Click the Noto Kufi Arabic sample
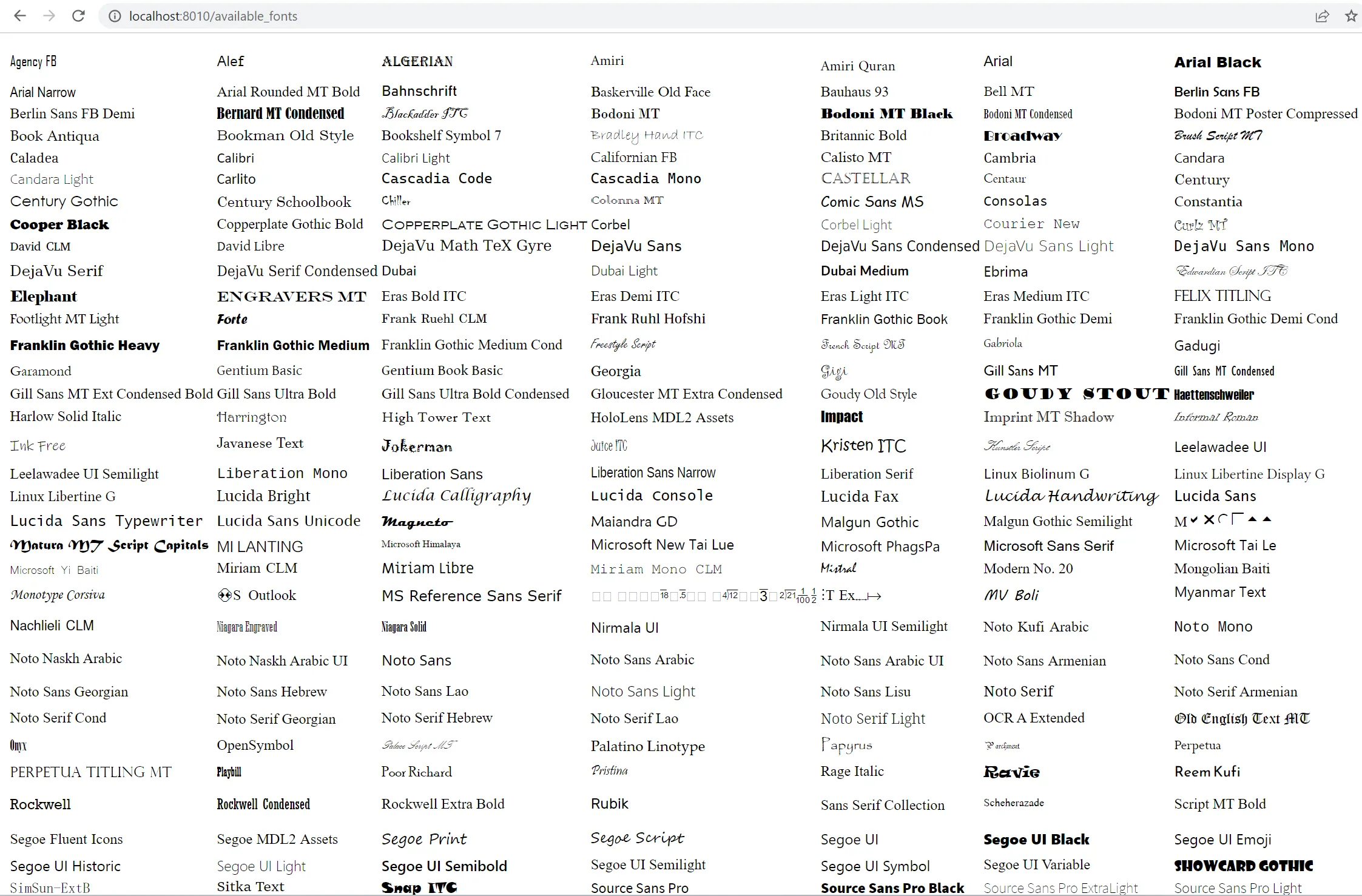 point(1036,627)
